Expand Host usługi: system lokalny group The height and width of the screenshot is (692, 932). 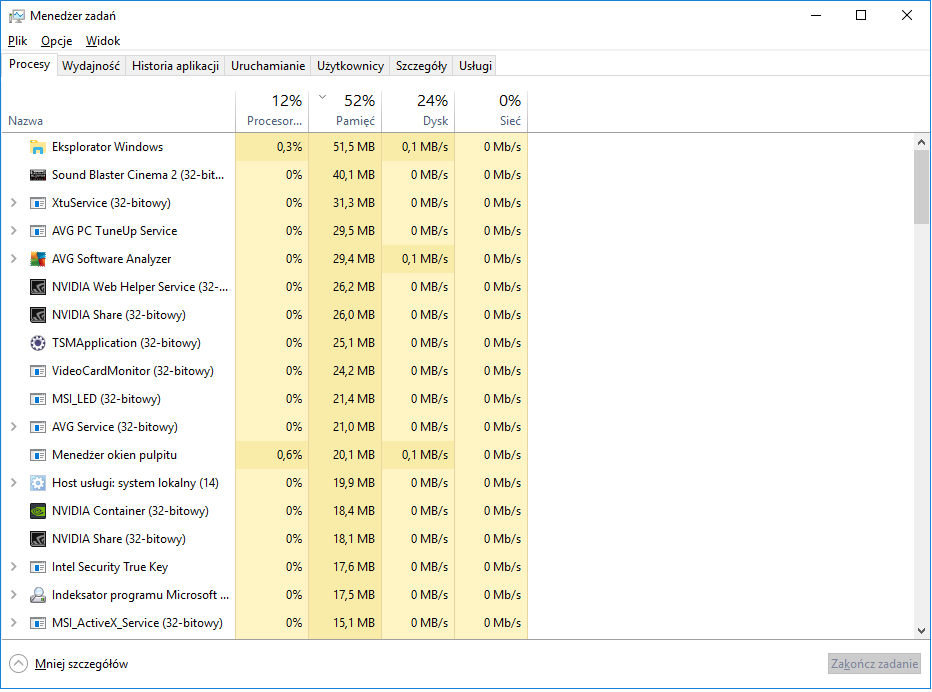[x=14, y=483]
